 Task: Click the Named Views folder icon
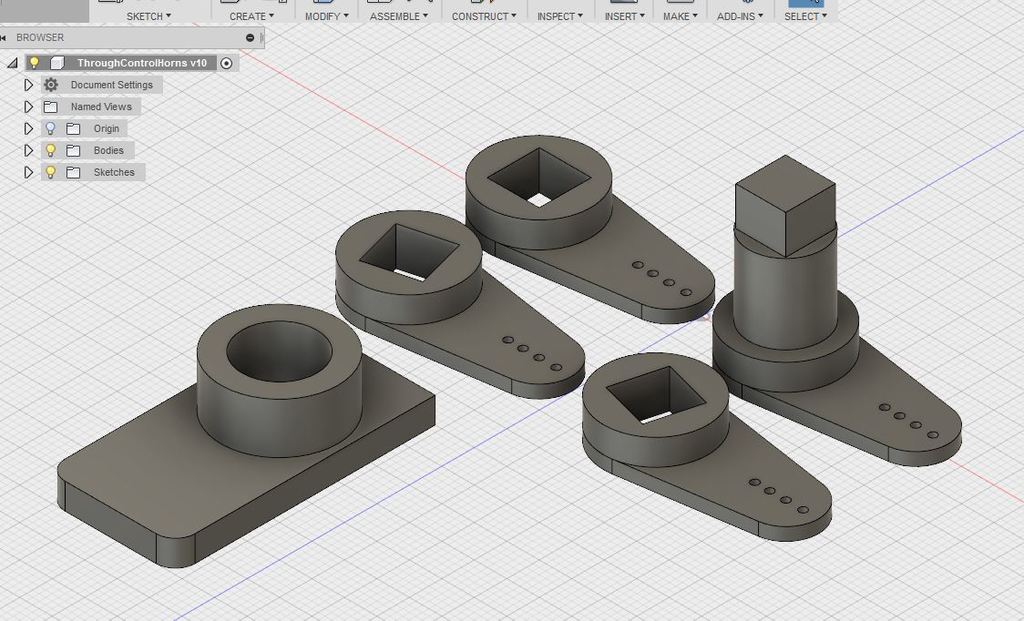51,107
